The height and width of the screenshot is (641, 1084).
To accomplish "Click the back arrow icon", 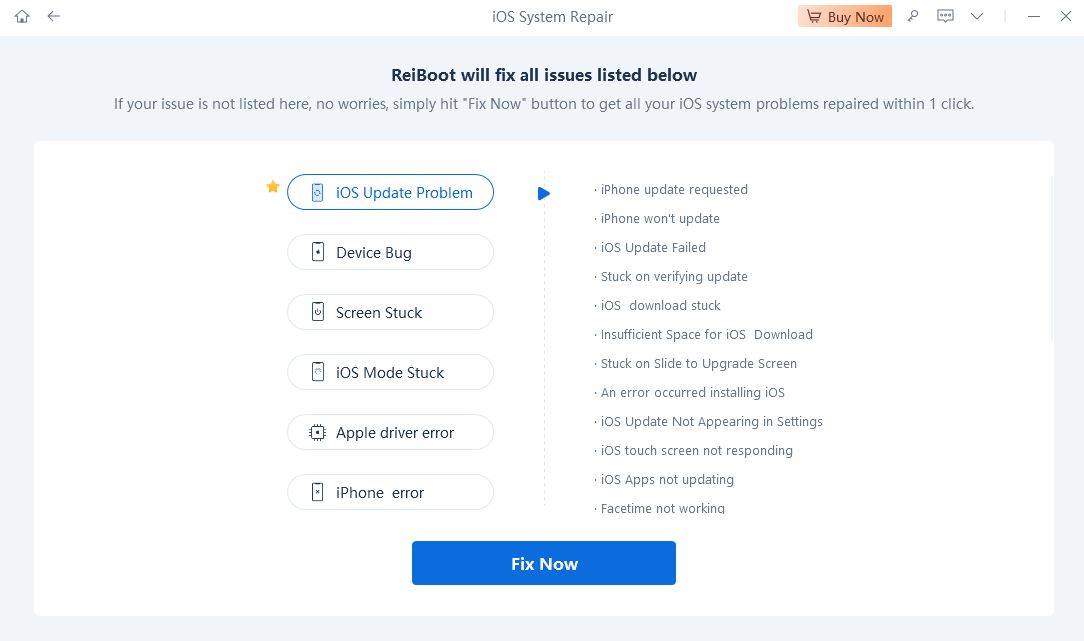I will [x=54, y=16].
